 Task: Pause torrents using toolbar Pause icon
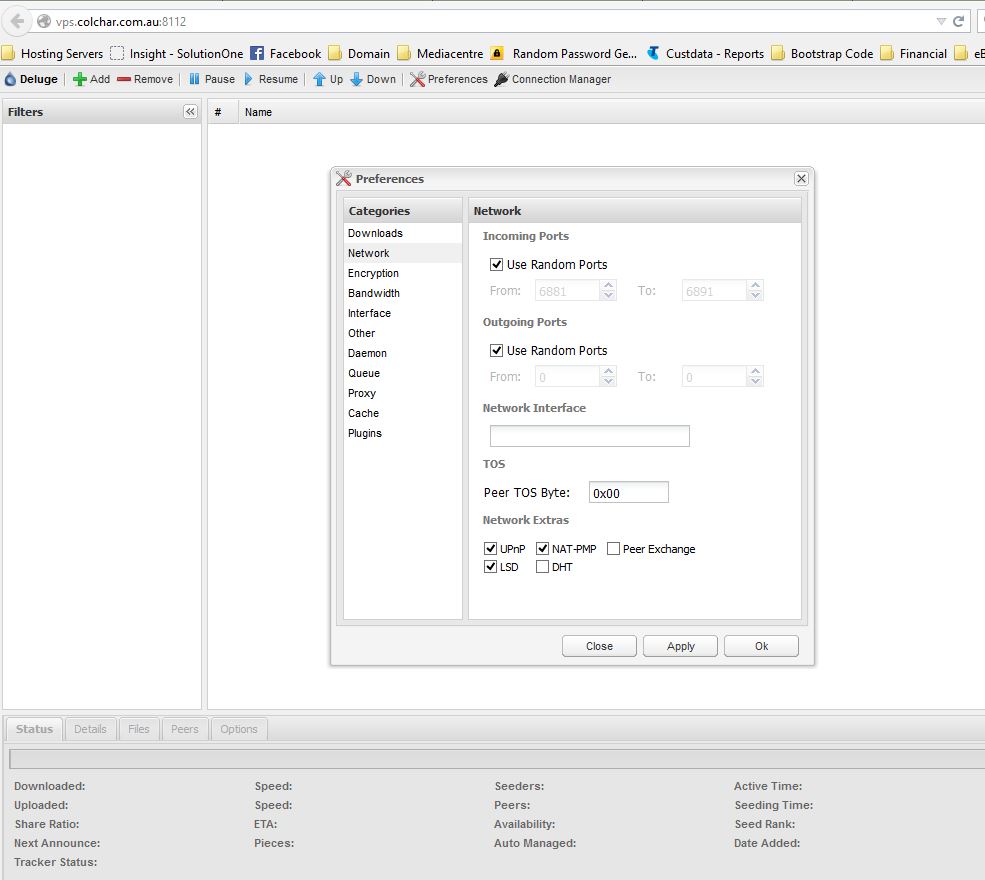[195, 79]
